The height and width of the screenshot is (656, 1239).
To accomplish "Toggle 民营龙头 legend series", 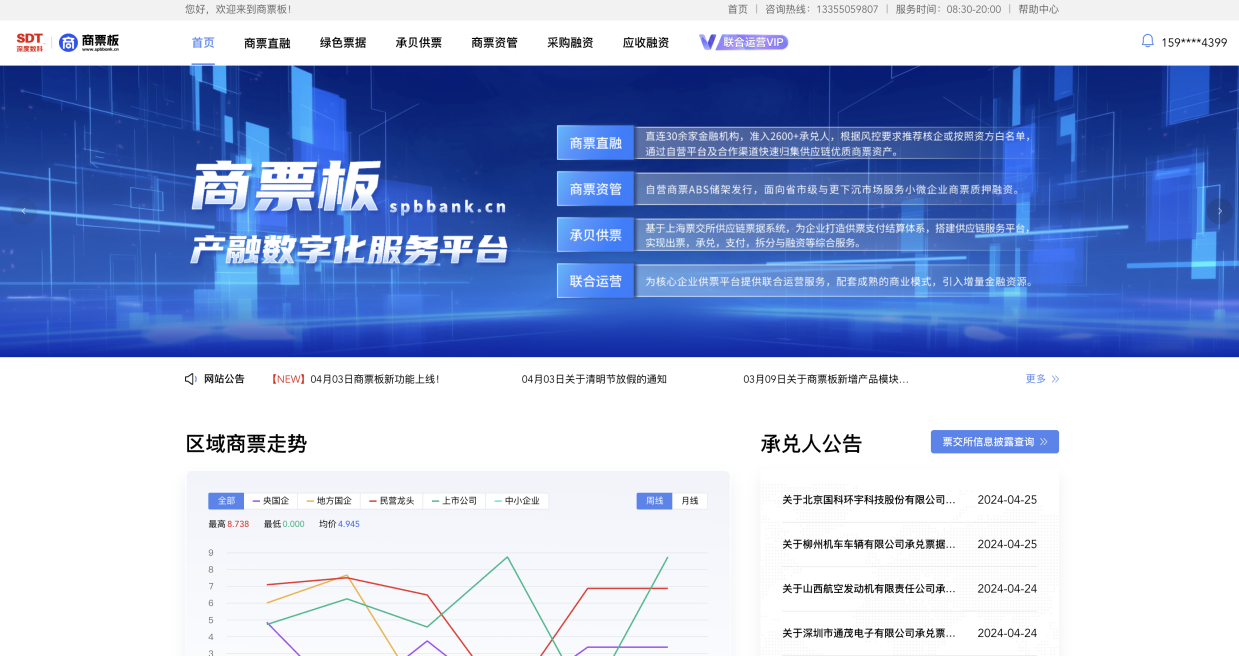I will 390,501.
